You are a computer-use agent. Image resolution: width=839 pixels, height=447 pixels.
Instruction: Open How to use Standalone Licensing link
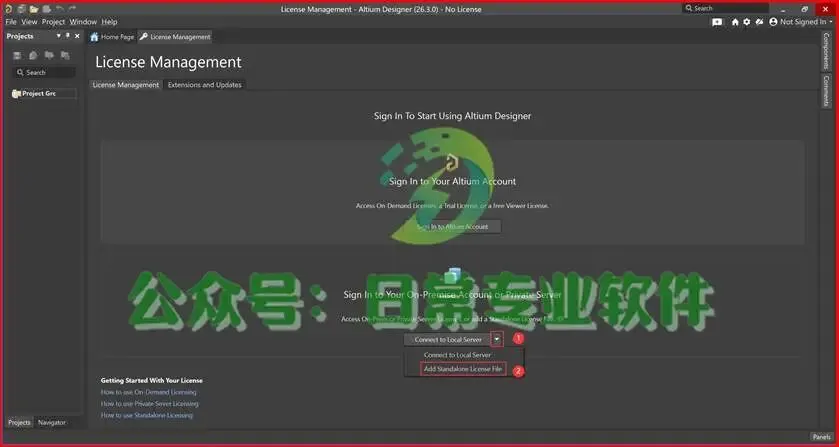pyautogui.click(x=147, y=415)
